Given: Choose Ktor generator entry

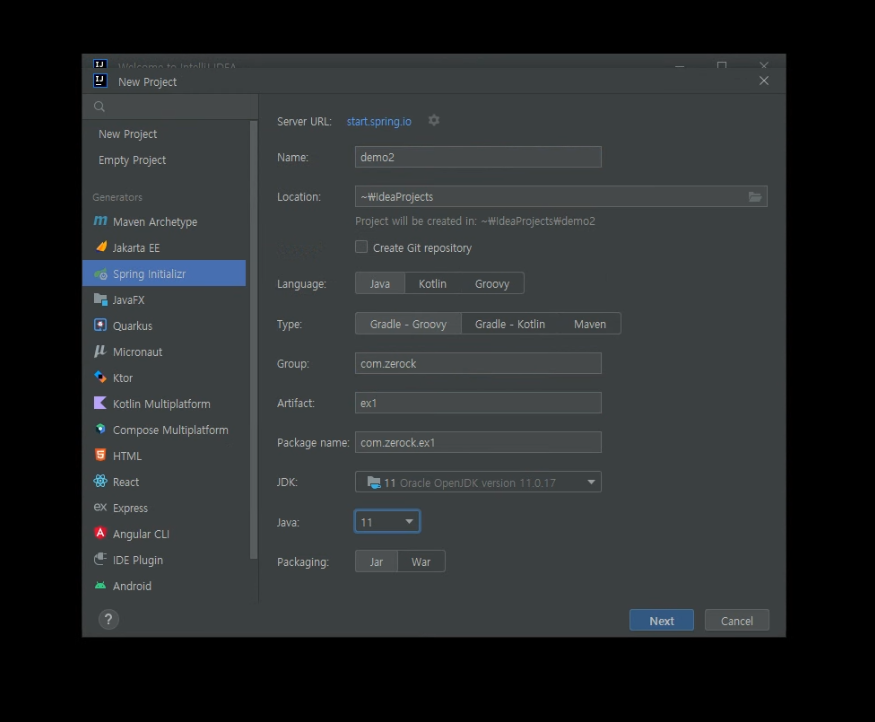Looking at the screenshot, I should 164,378.
